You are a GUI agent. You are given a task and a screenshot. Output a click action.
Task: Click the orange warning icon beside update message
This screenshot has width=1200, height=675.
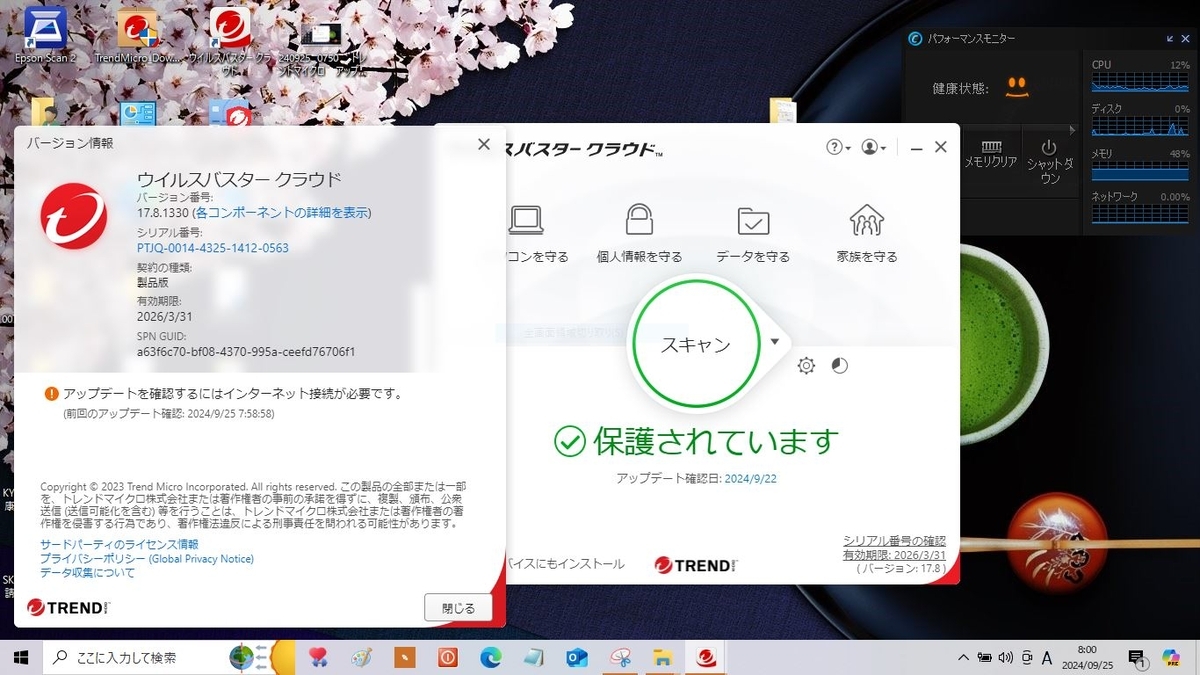[x=51, y=394]
